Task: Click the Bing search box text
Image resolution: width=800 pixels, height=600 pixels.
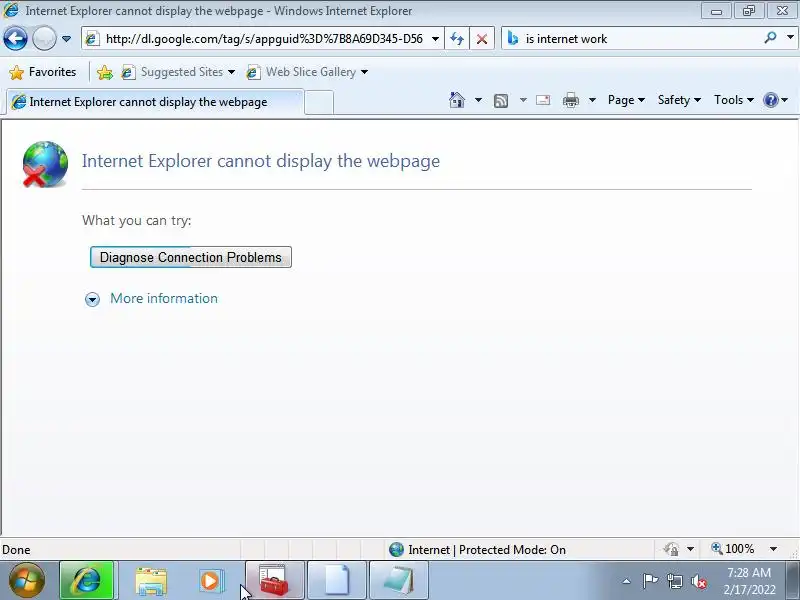Action: [566, 39]
